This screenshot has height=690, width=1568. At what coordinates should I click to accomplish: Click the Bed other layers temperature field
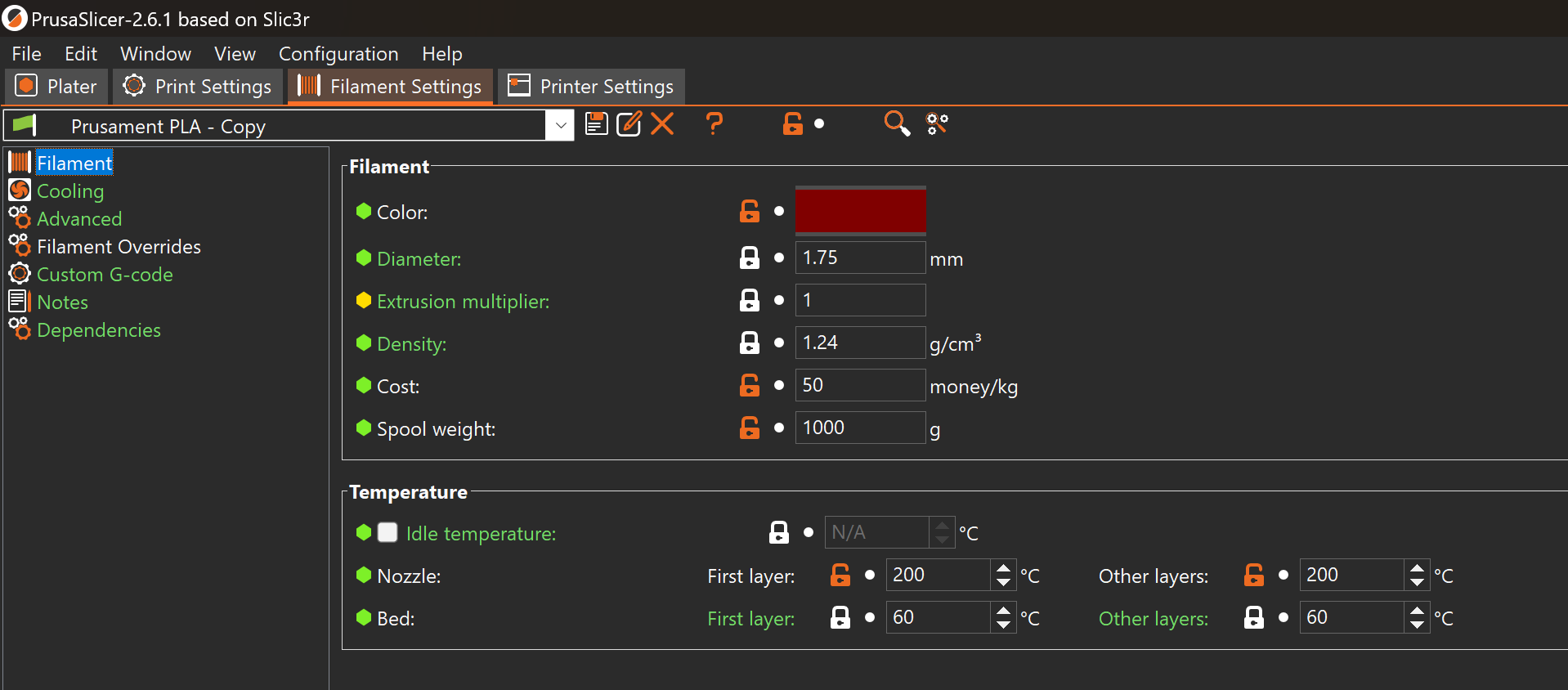1353,617
